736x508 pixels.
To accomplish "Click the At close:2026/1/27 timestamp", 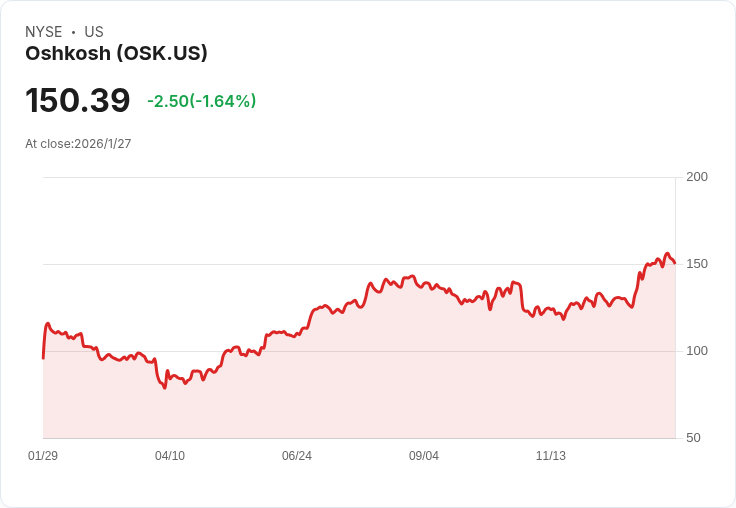I will pos(78,144).
